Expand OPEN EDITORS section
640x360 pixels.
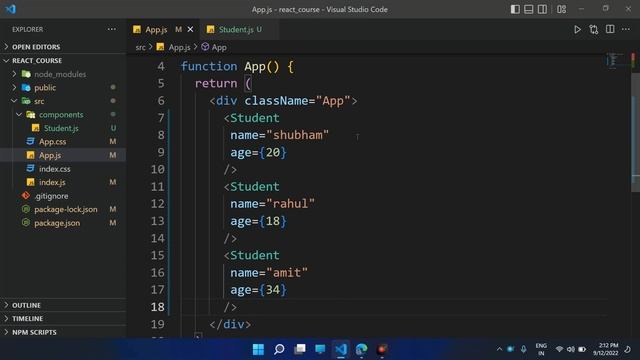(x=36, y=47)
